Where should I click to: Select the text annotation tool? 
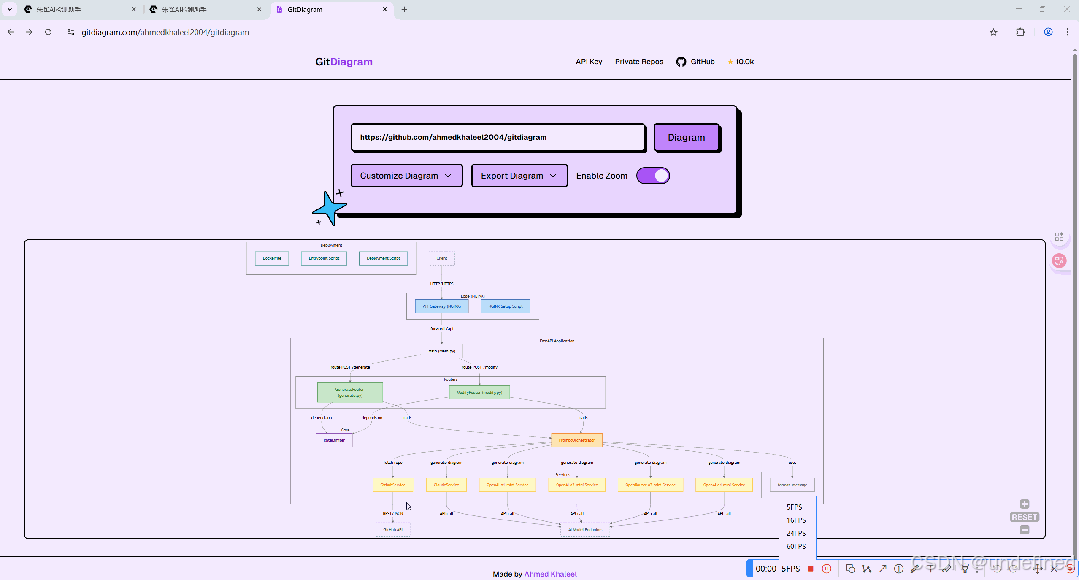(931, 569)
